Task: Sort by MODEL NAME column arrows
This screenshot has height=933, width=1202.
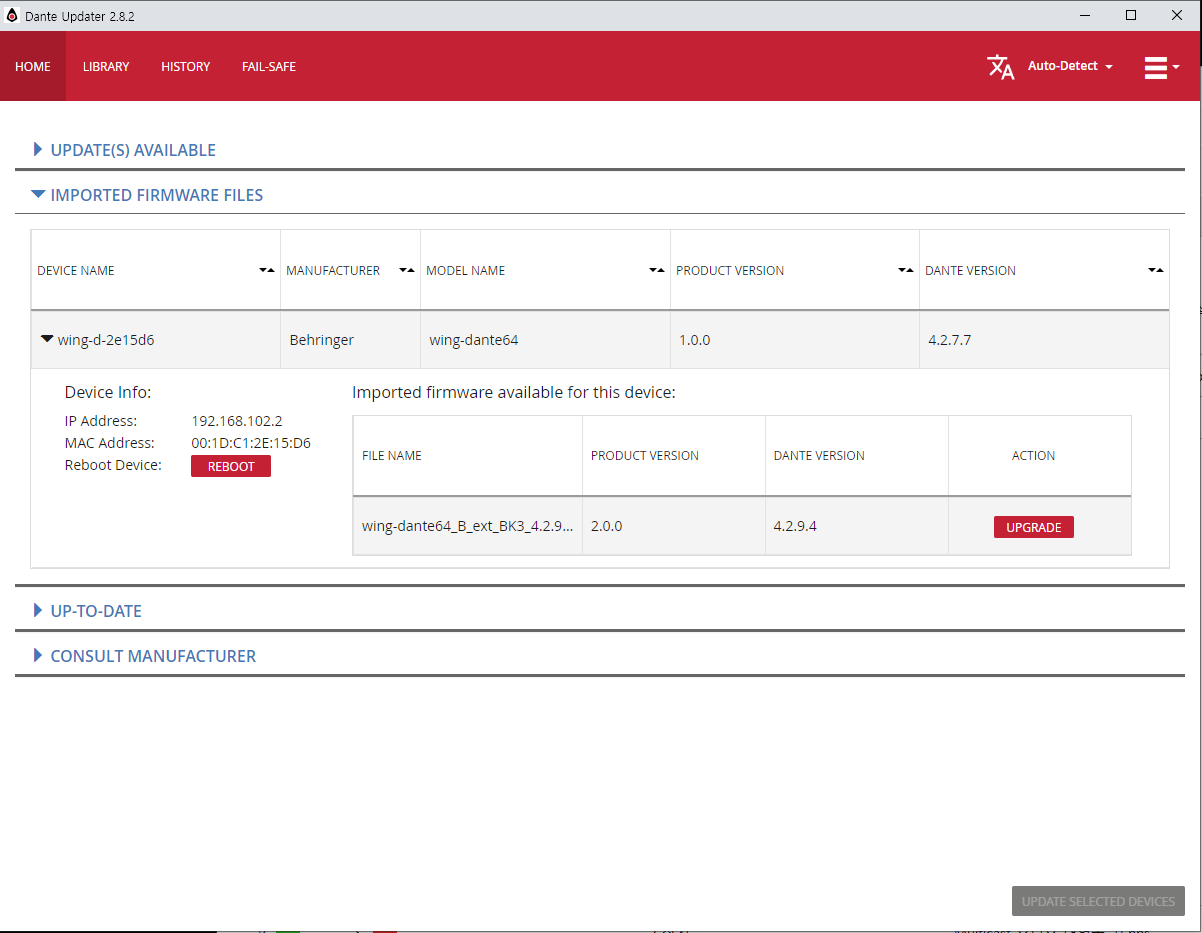Action: tap(657, 271)
